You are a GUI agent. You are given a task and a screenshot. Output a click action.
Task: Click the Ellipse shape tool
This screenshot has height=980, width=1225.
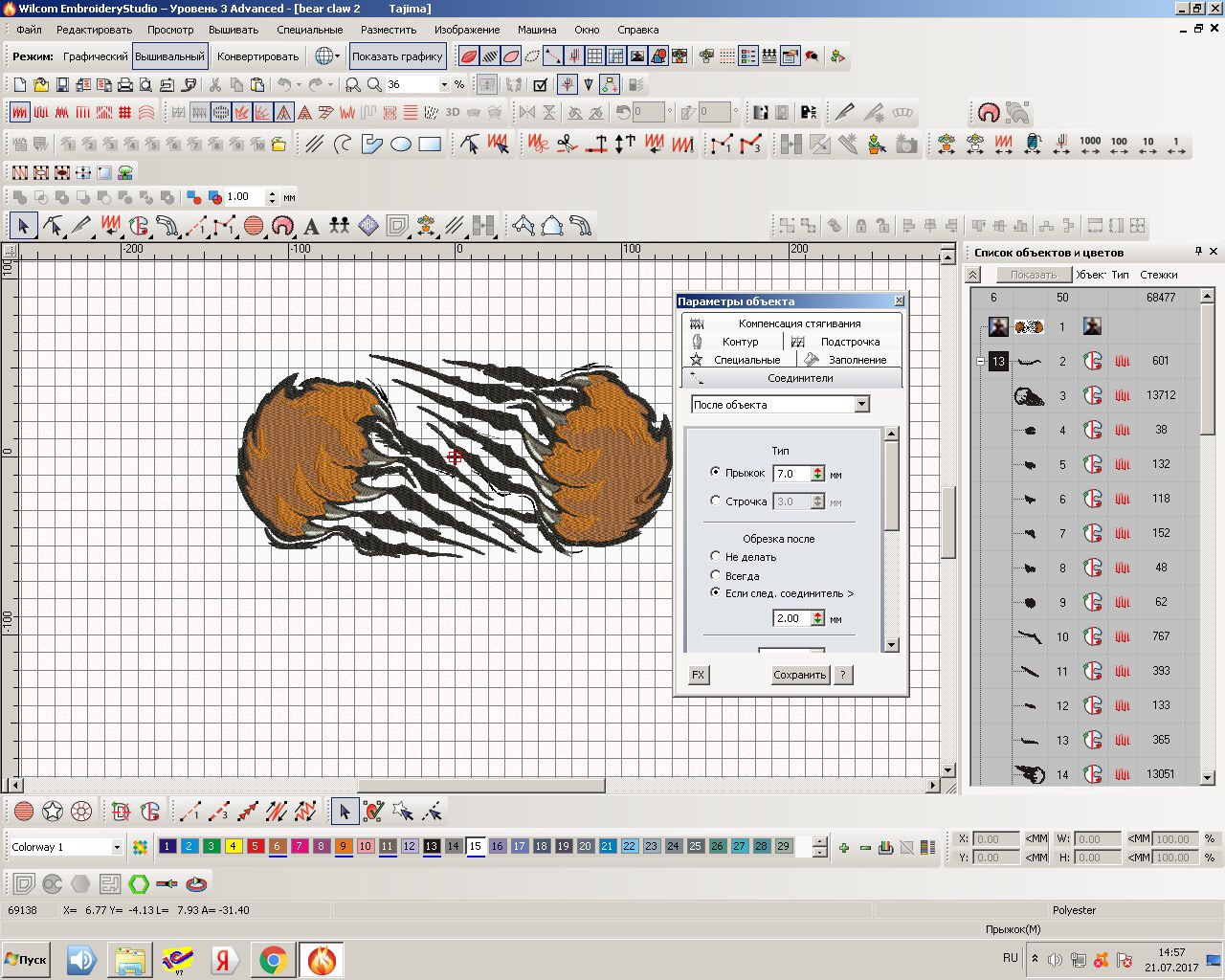[401, 145]
